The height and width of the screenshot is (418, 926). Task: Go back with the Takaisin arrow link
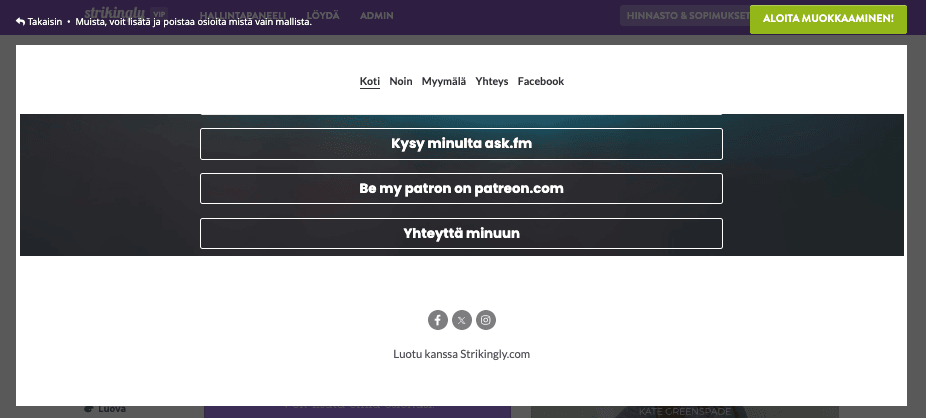pos(39,21)
